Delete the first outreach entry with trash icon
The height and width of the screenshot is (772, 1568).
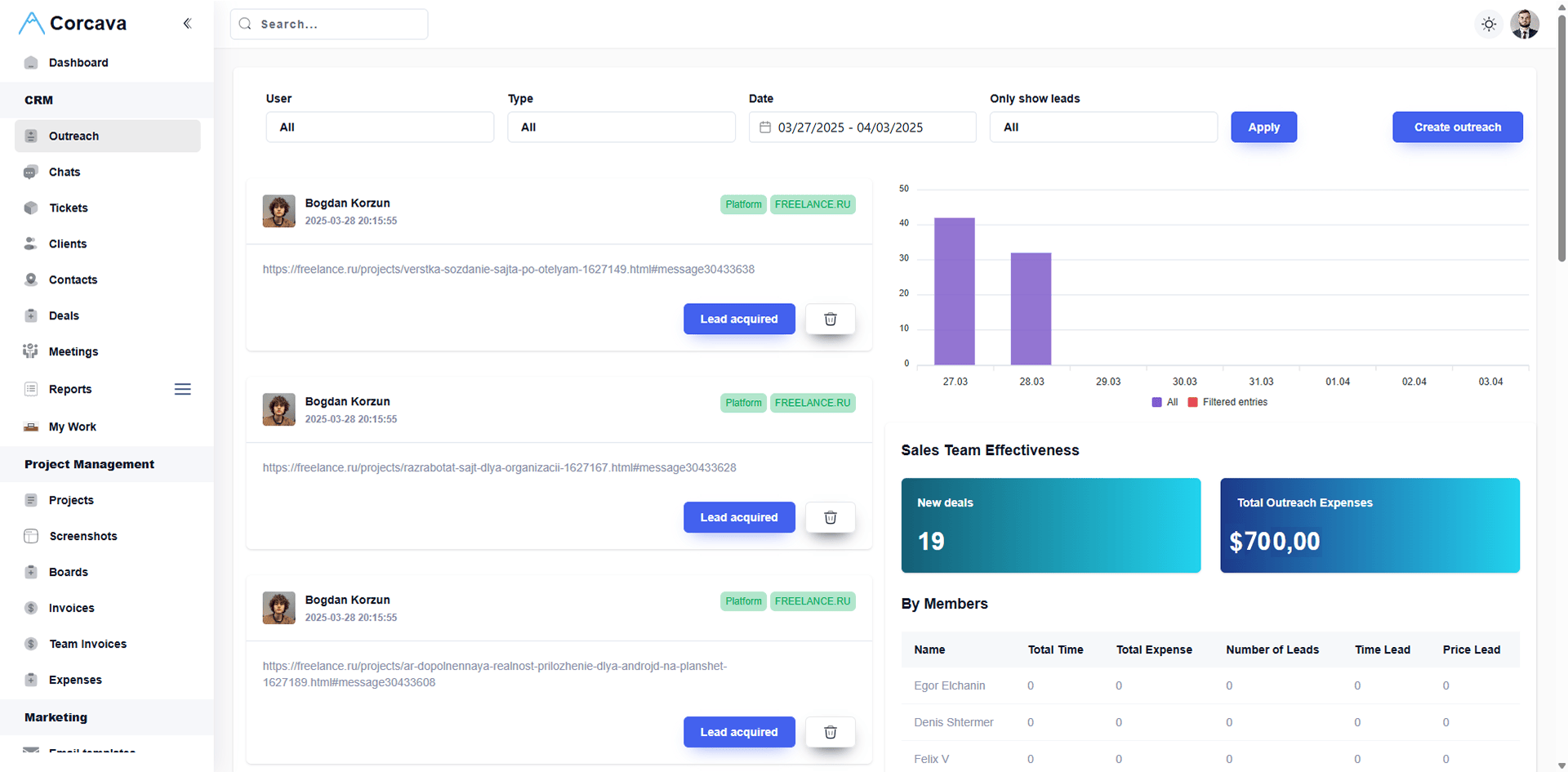pos(830,319)
